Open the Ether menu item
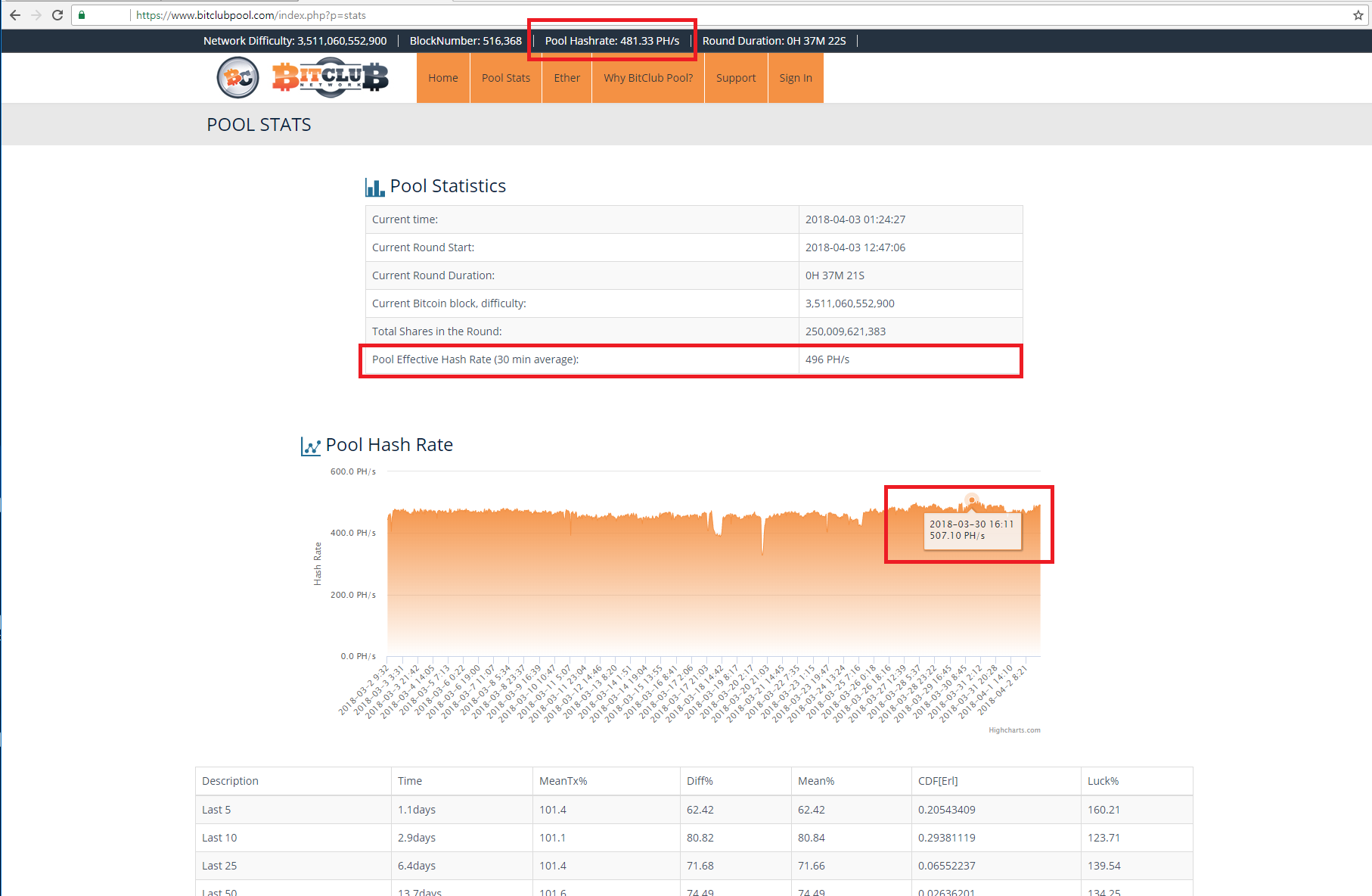This screenshot has width=1372, height=896. tap(567, 78)
